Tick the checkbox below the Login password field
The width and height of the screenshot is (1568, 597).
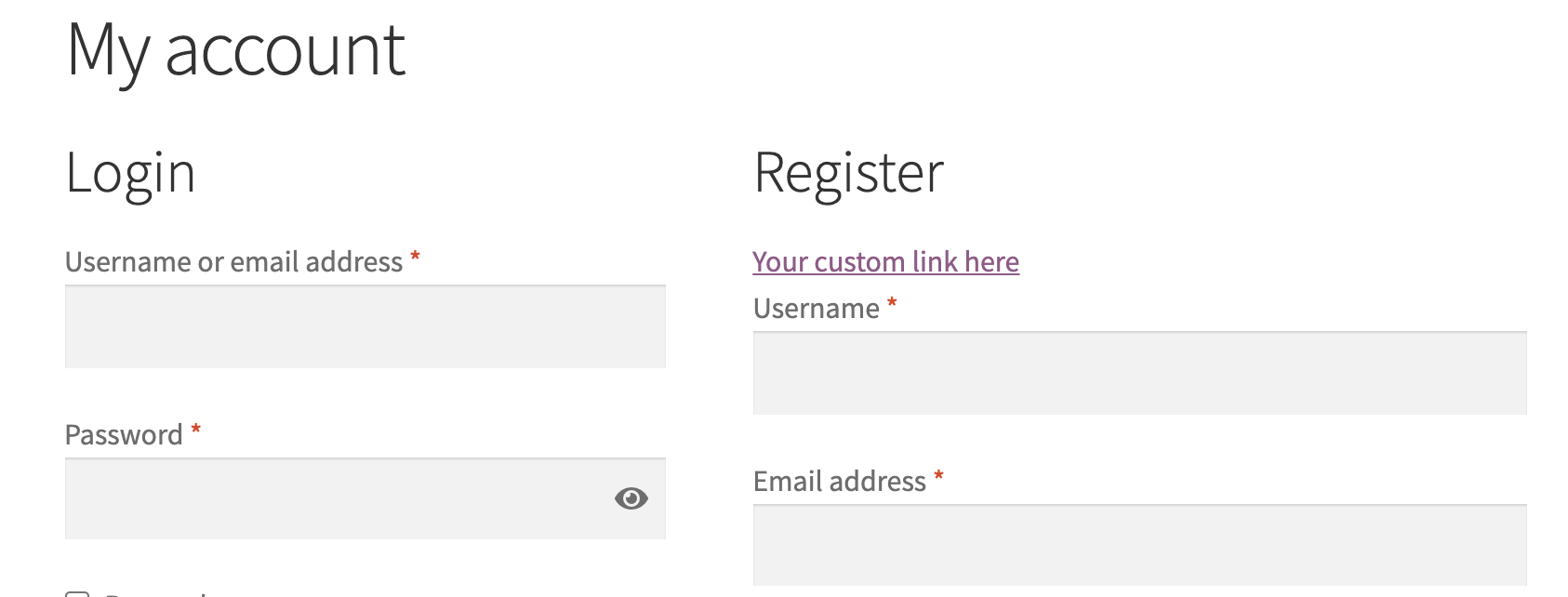tap(77, 593)
